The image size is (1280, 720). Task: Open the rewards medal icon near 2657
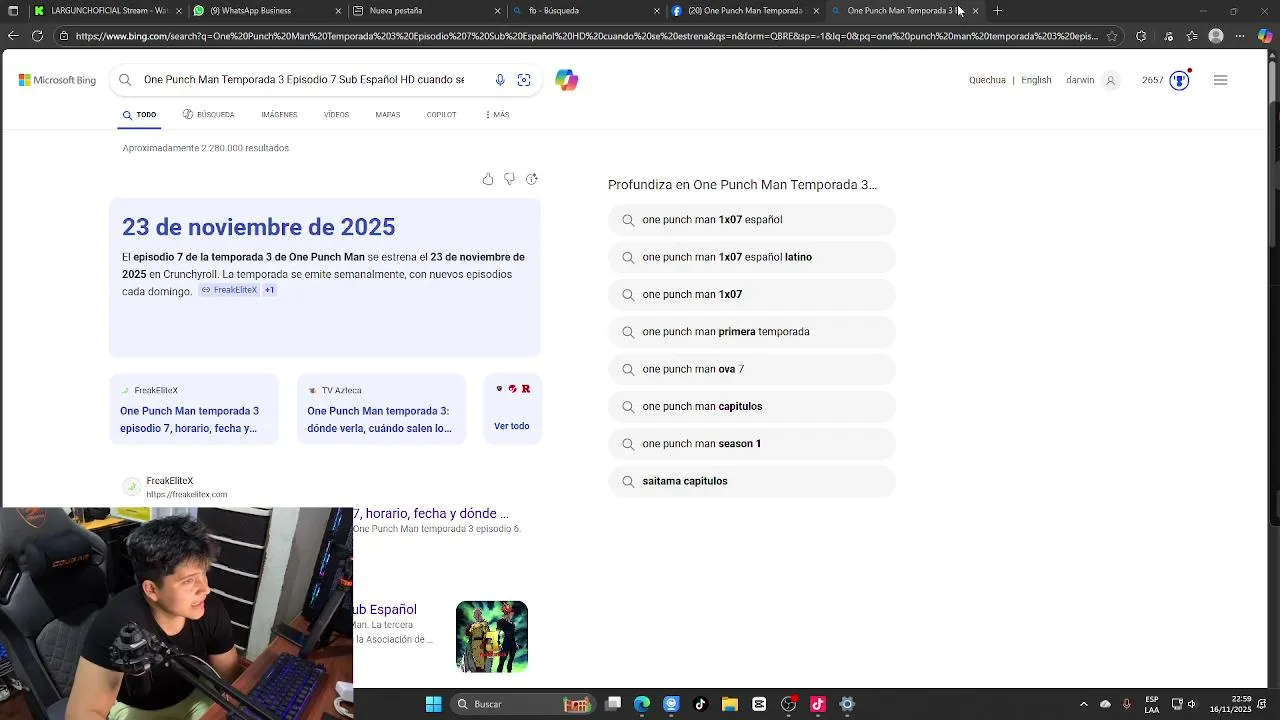1180,80
